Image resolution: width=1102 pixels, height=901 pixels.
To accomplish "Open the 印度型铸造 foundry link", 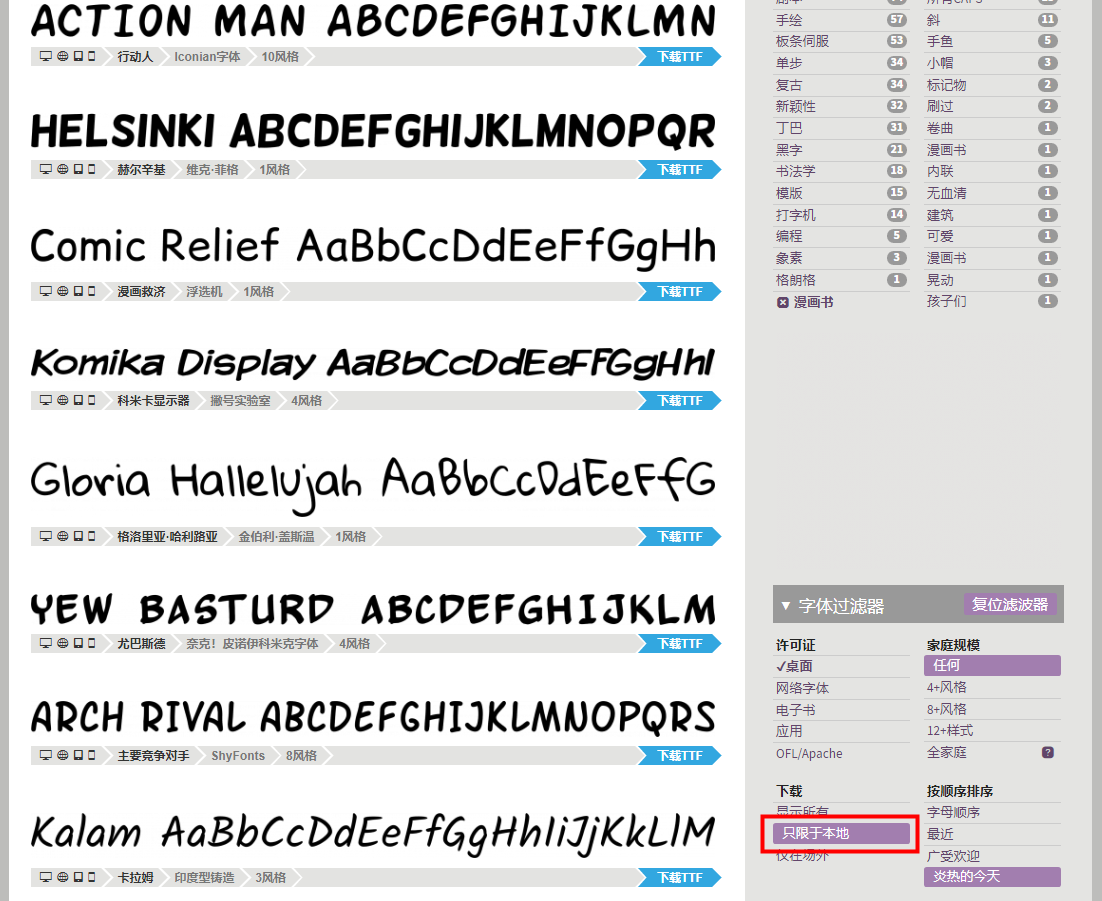I will pos(205,877).
